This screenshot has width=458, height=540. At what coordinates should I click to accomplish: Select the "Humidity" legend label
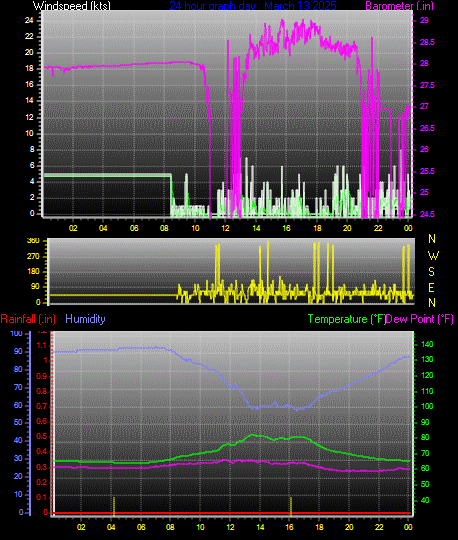85,319
